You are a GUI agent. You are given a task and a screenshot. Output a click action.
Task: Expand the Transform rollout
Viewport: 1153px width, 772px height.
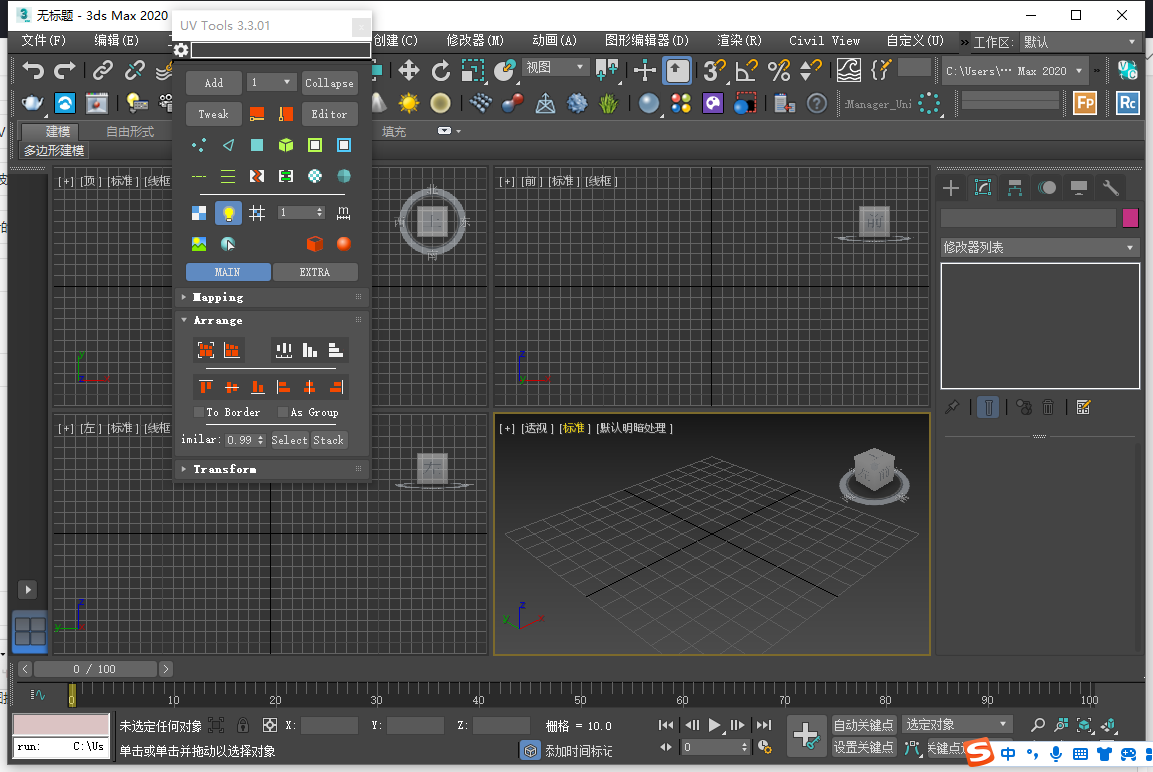[271, 469]
